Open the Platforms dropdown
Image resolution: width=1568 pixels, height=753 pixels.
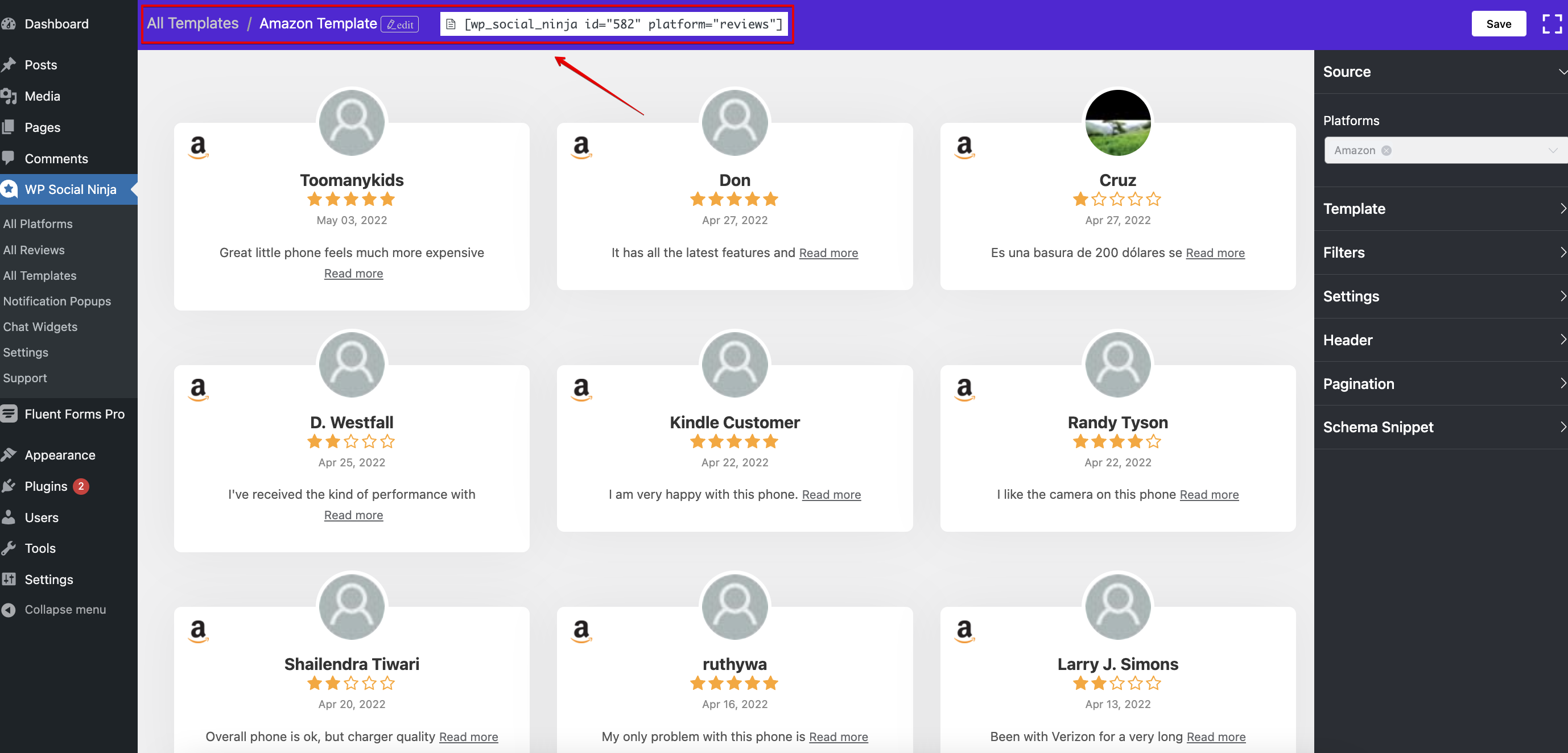coord(1553,150)
